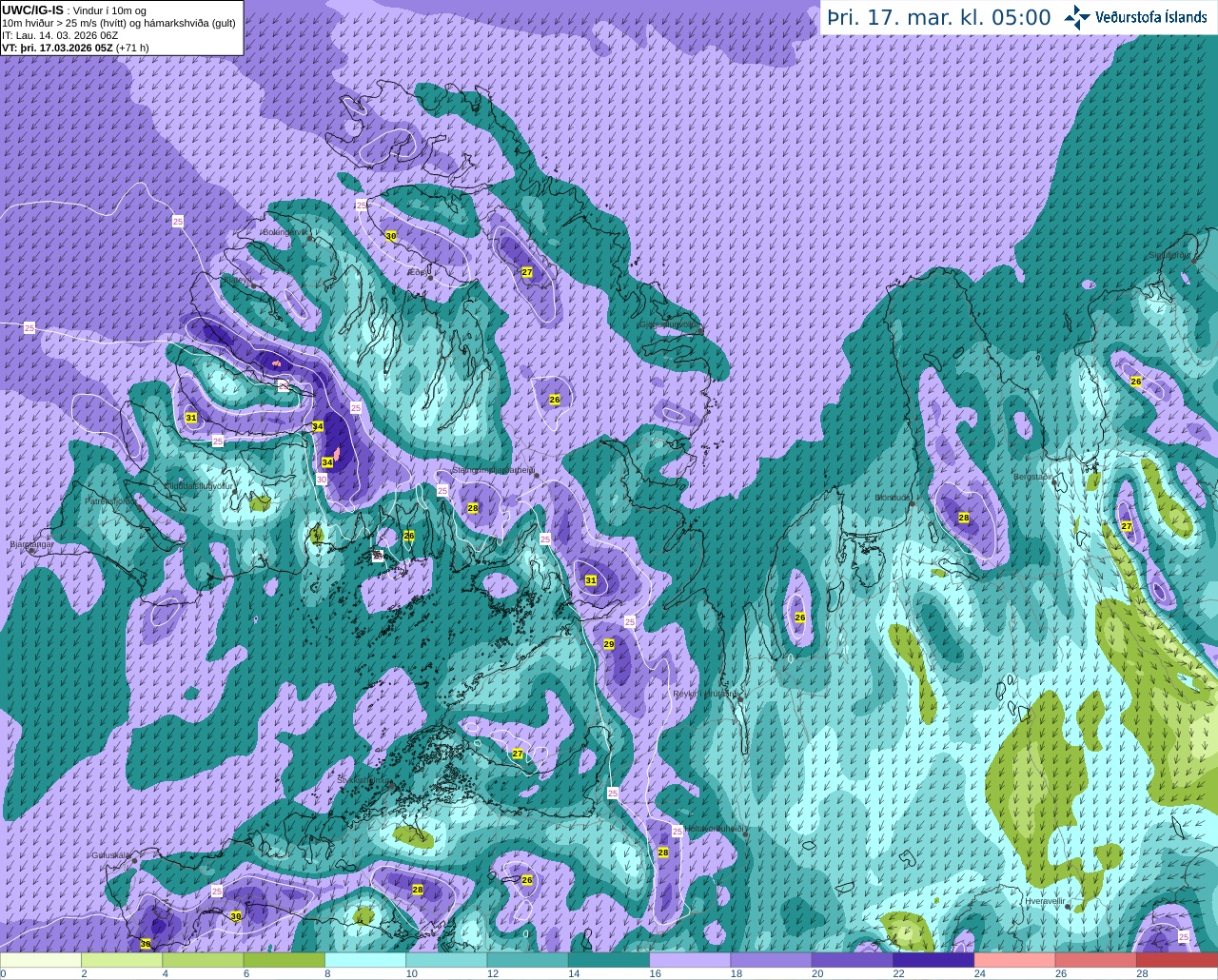Select the 28+ m/s red legend swatch
This screenshot has height=980, width=1218.
[x=1177, y=960]
